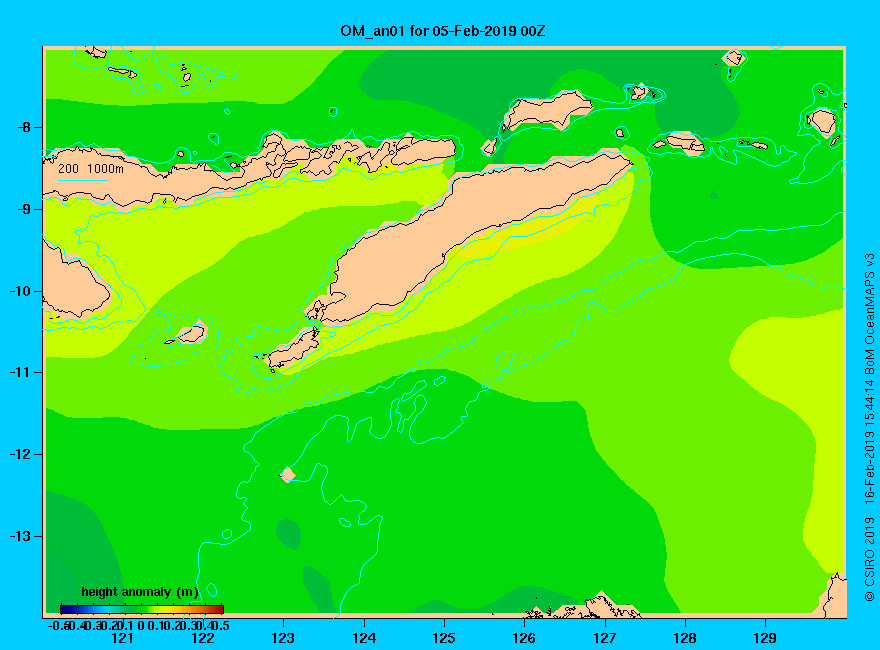The height and width of the screenshot is (650, 880).
Task: Click the latitude label "-8"
Action: click(x=24, y=127)
